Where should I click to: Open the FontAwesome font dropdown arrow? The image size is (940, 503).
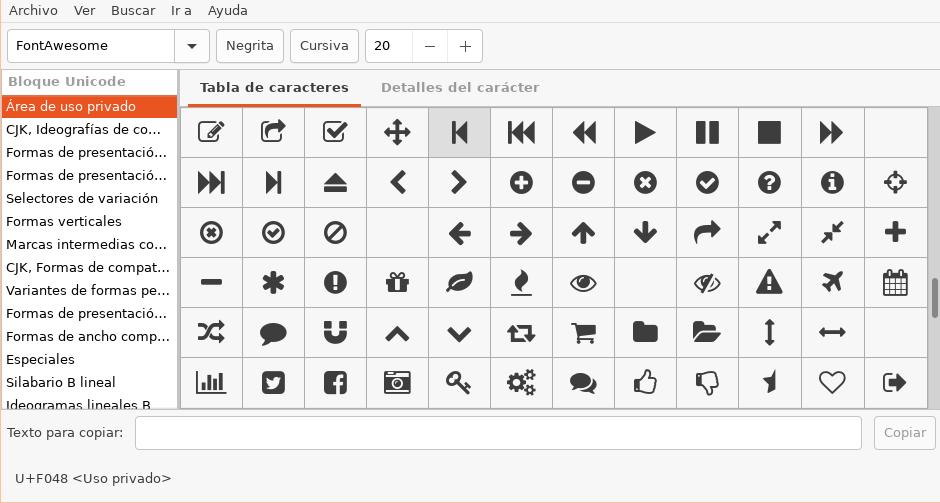coord(192,46)
